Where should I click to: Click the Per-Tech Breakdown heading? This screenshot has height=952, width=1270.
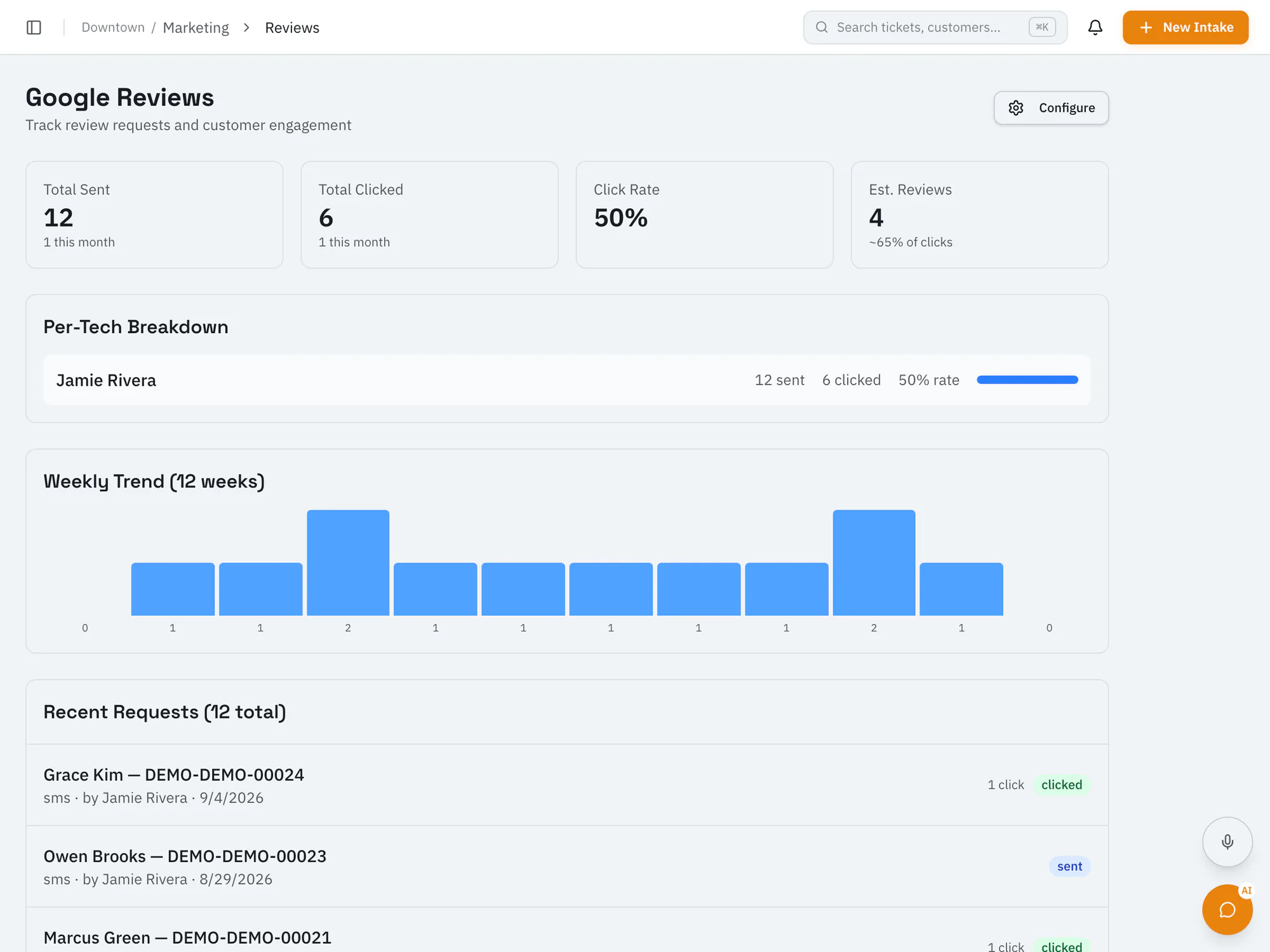click(136, 326)
